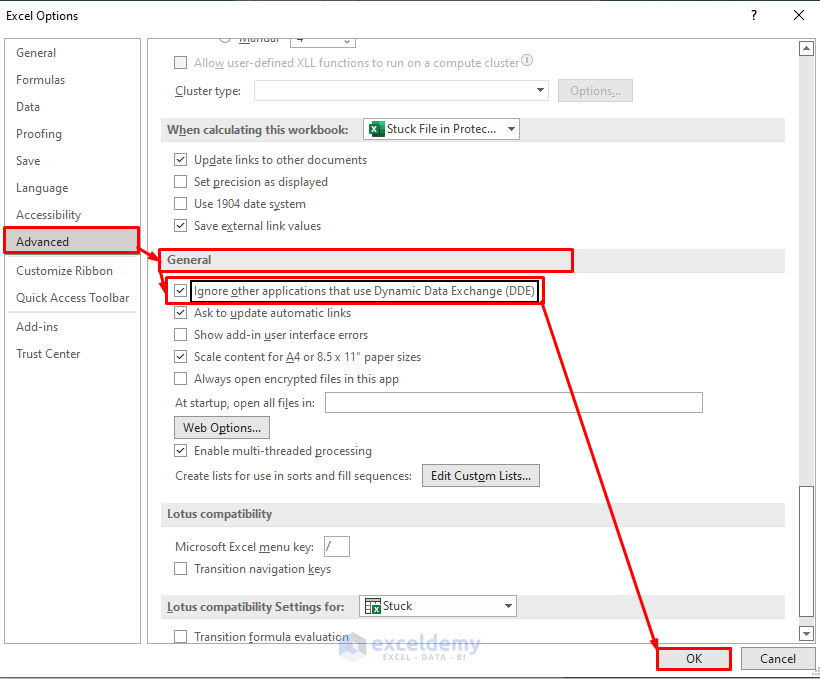Image resolution: width=820 pixels, height=679 pixels.
Task: Disable Ignore other applications that use DDE
Action: click(x=181, y=291)
